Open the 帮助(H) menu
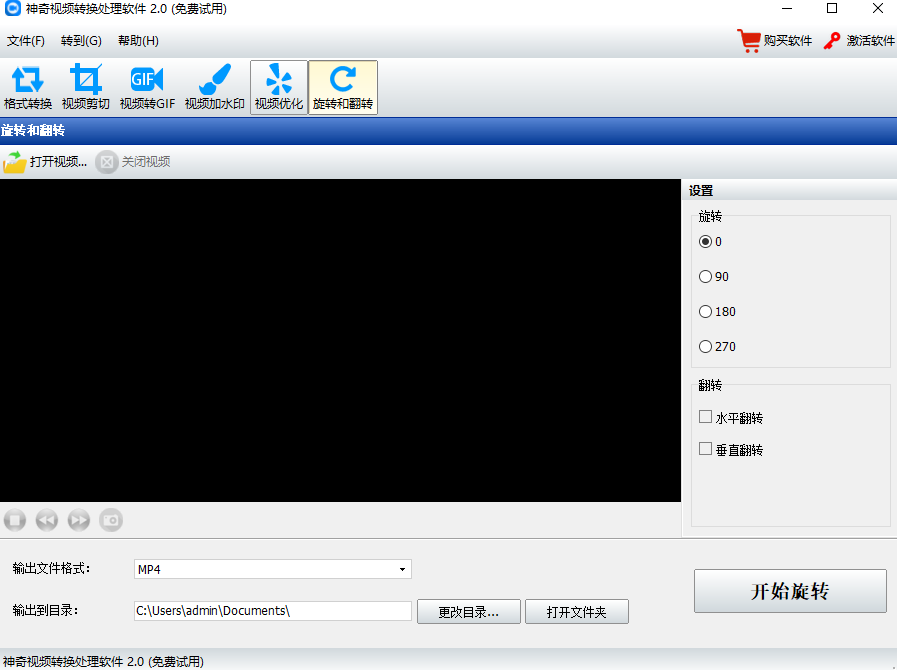The height and width of the screenshot is (670, 897). [138, 41]
